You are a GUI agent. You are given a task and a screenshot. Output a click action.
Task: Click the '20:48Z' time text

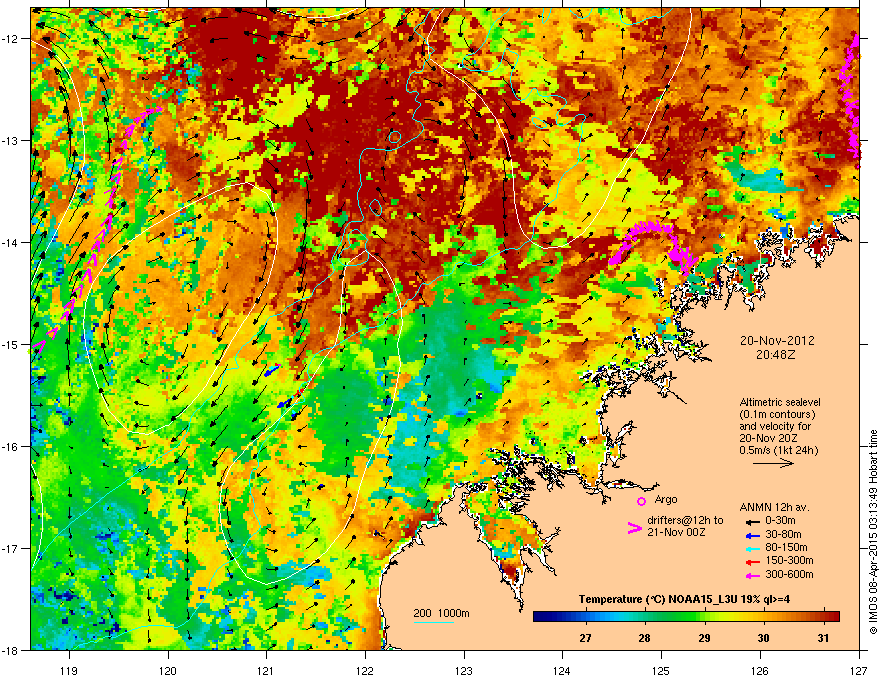(x=777, y=355)
